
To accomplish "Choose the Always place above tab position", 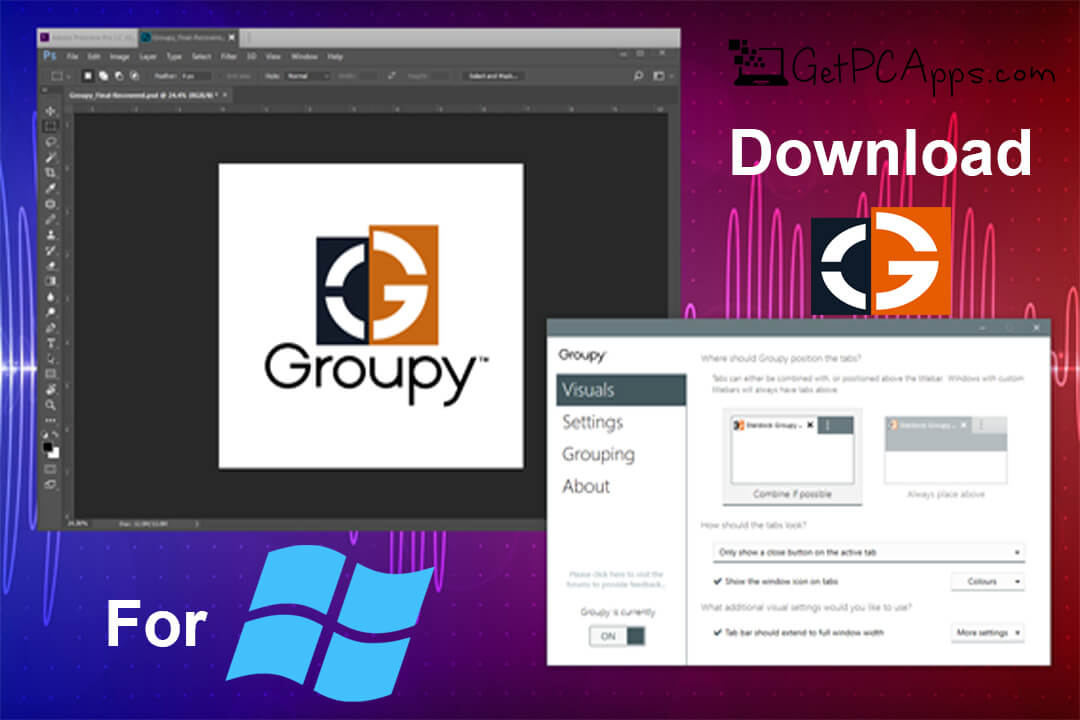I will [x=945, y=458].
